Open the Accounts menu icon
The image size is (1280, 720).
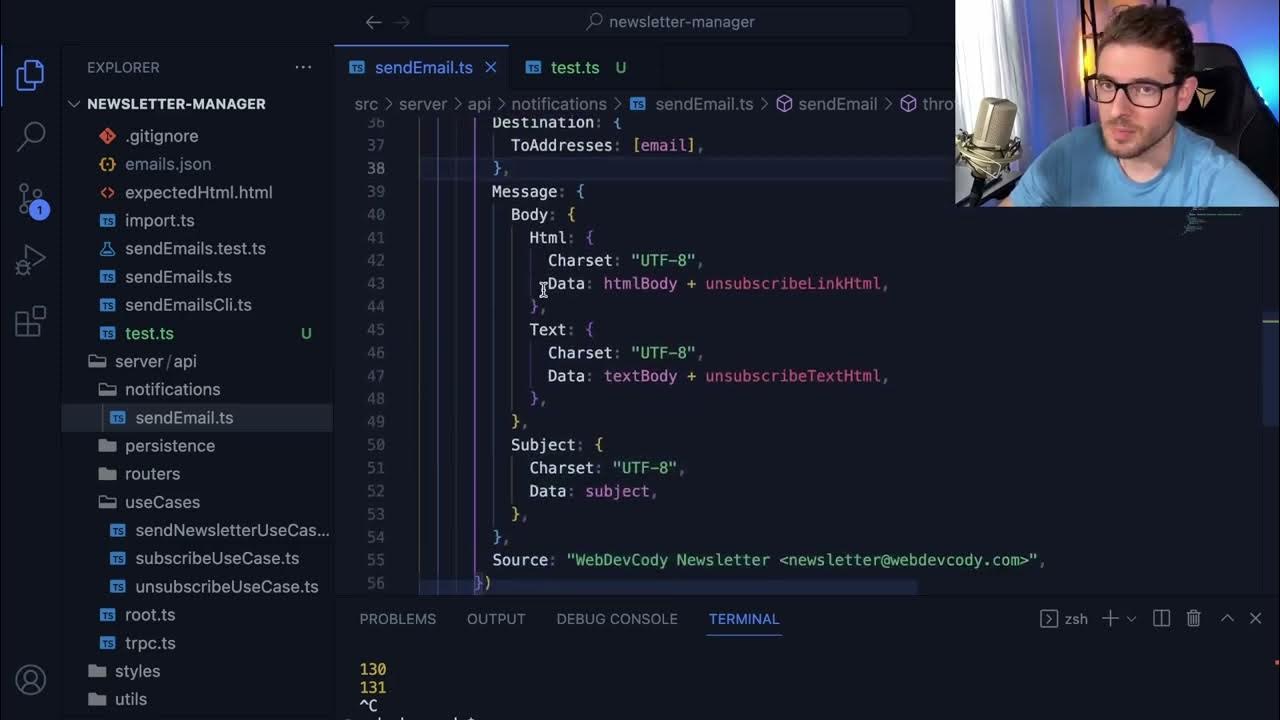[x=31, y=680]
